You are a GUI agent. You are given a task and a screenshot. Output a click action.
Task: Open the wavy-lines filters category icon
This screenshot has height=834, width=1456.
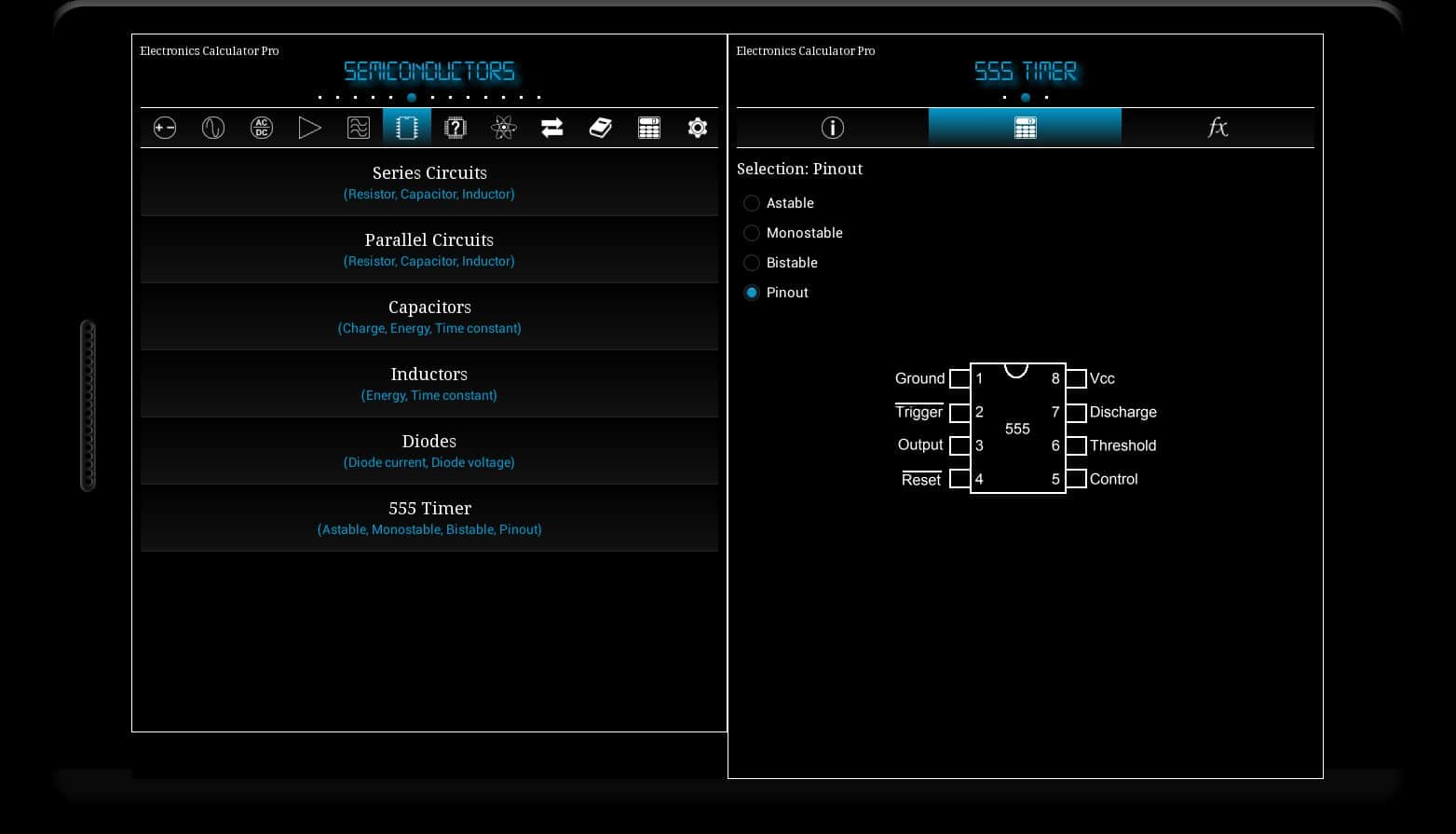(x=359, y=128)
